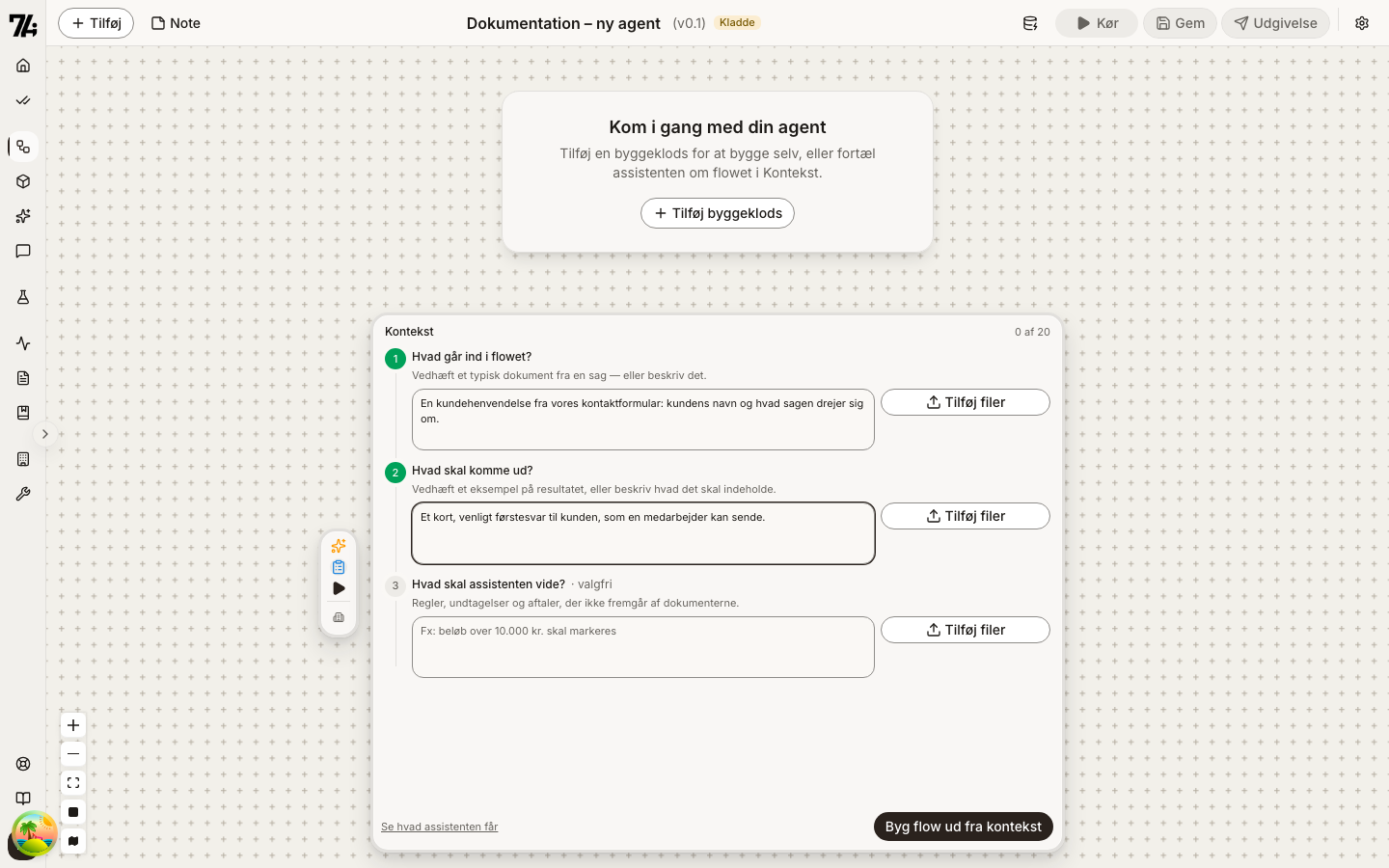Click 'Kom i gang med din agent' heading
This screenshot has width=1389, height=868.
pos(718,127)
